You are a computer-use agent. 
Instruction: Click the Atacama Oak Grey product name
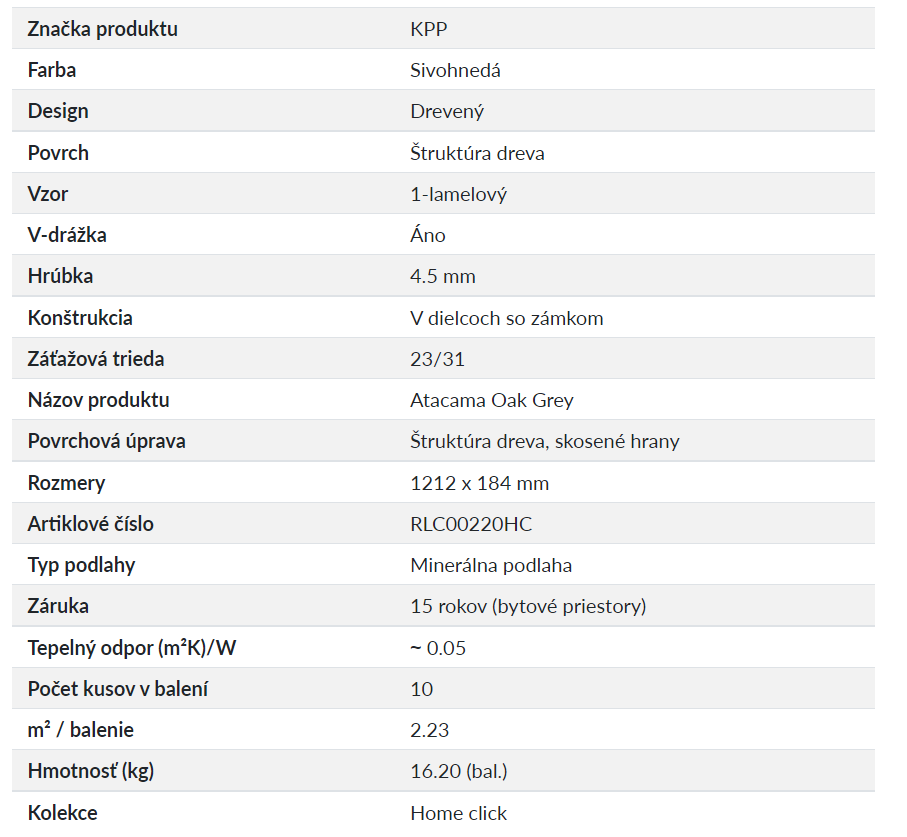491,400
